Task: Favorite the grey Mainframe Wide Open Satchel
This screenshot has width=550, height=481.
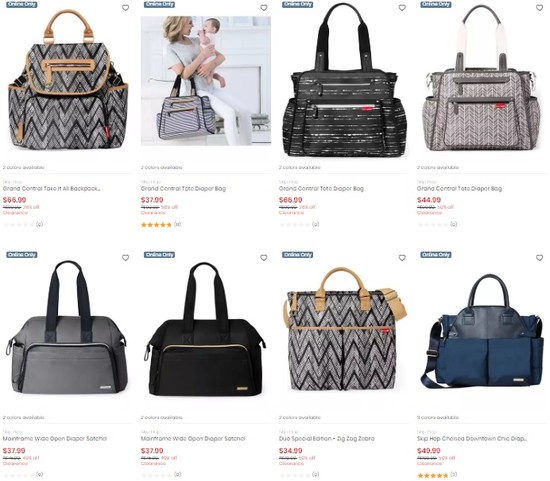Action: 125,258
